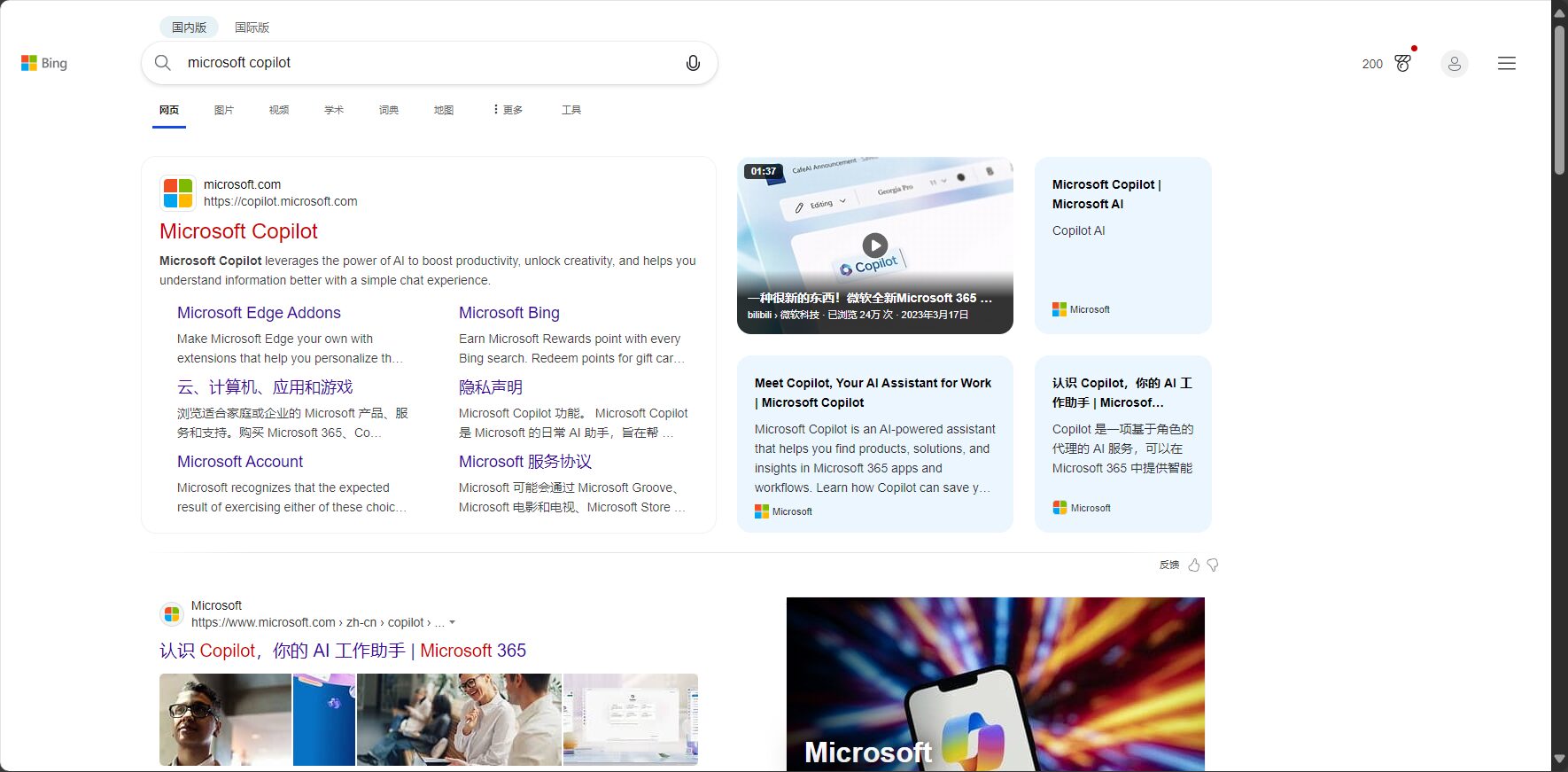Click the search magnifier icon
Viewport: 1568px width, 772px height.
pos(163,63)
